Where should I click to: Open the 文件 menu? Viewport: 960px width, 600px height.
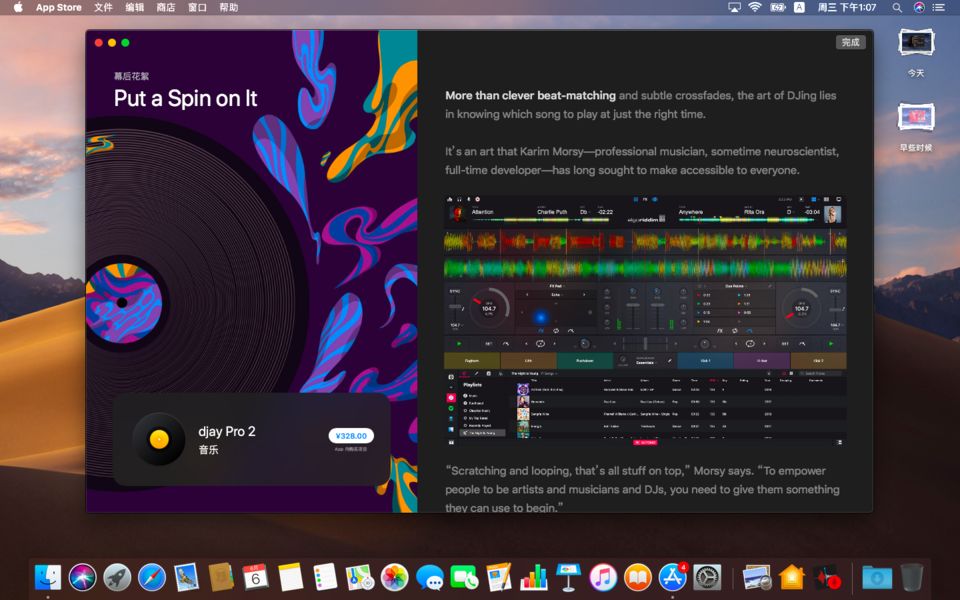tap(103, 7)
